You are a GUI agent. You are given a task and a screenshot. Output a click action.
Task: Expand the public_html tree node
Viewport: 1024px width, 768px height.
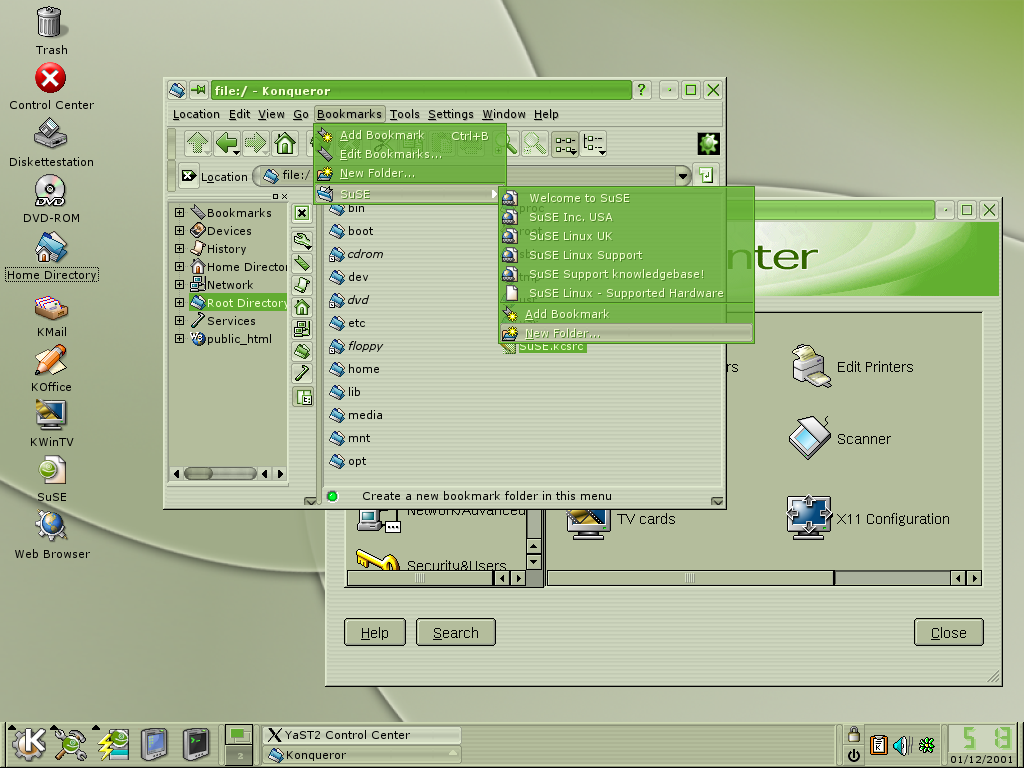179,338
